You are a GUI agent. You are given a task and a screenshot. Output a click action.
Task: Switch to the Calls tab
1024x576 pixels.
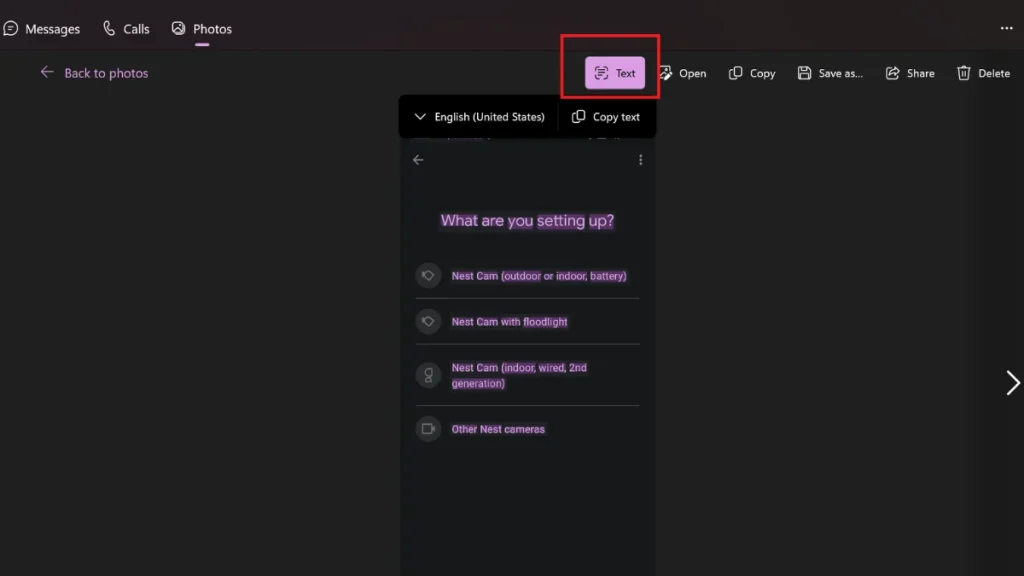pyautogui.click(x=126, y=29)
